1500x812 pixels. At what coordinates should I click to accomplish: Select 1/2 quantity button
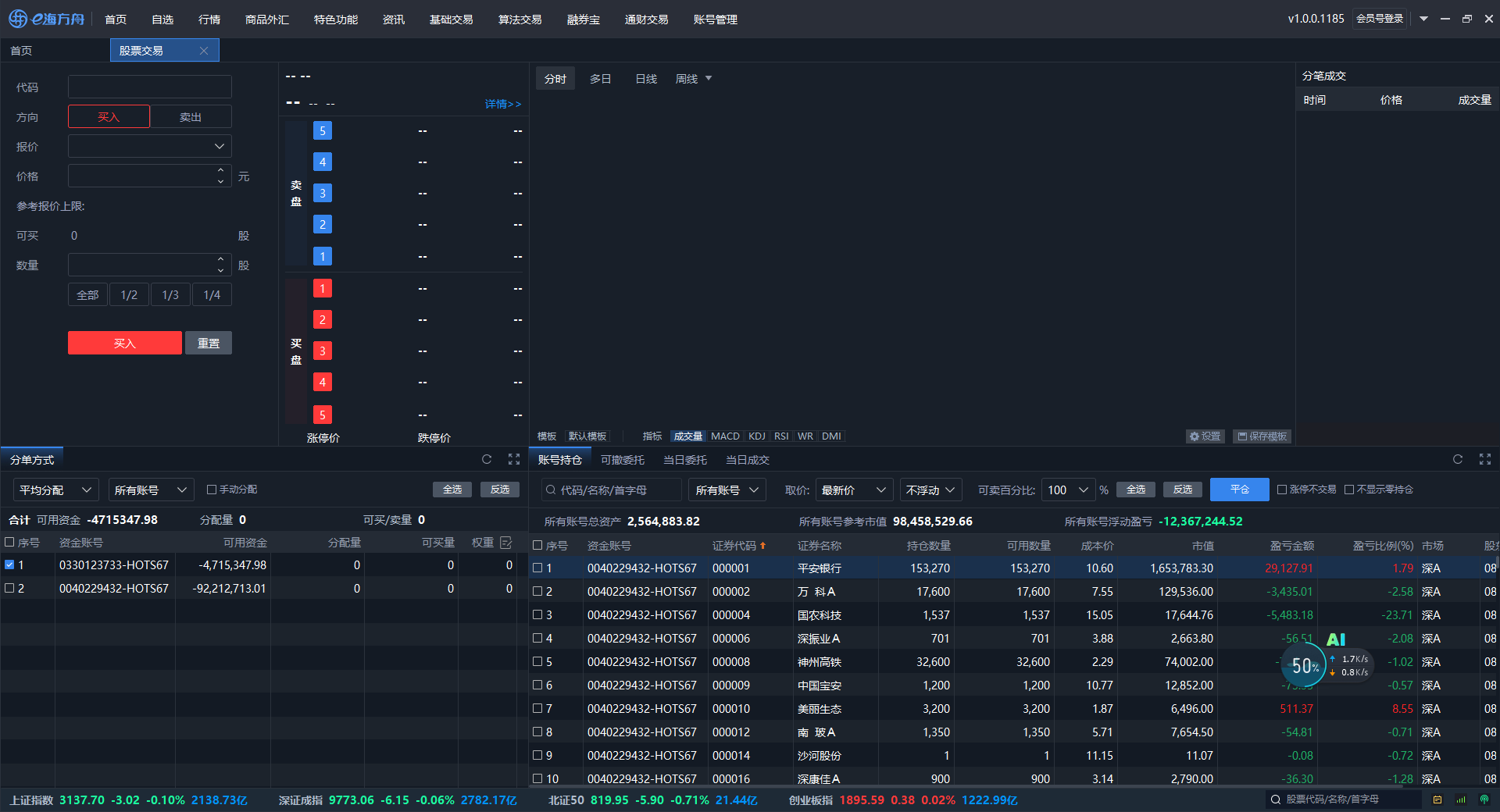[129, 294]
